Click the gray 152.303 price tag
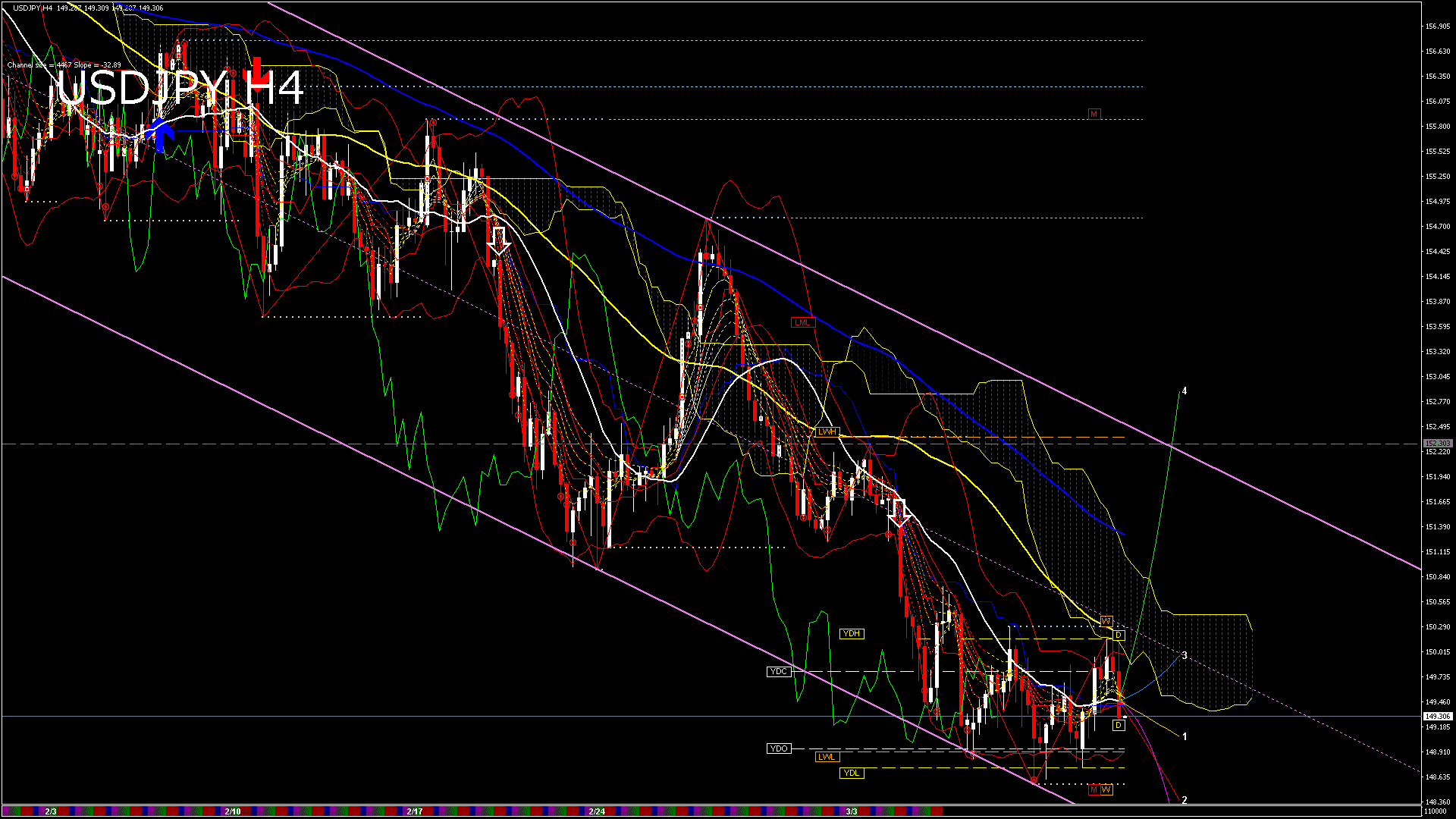1456x819 pixels. click(1437, 444)
